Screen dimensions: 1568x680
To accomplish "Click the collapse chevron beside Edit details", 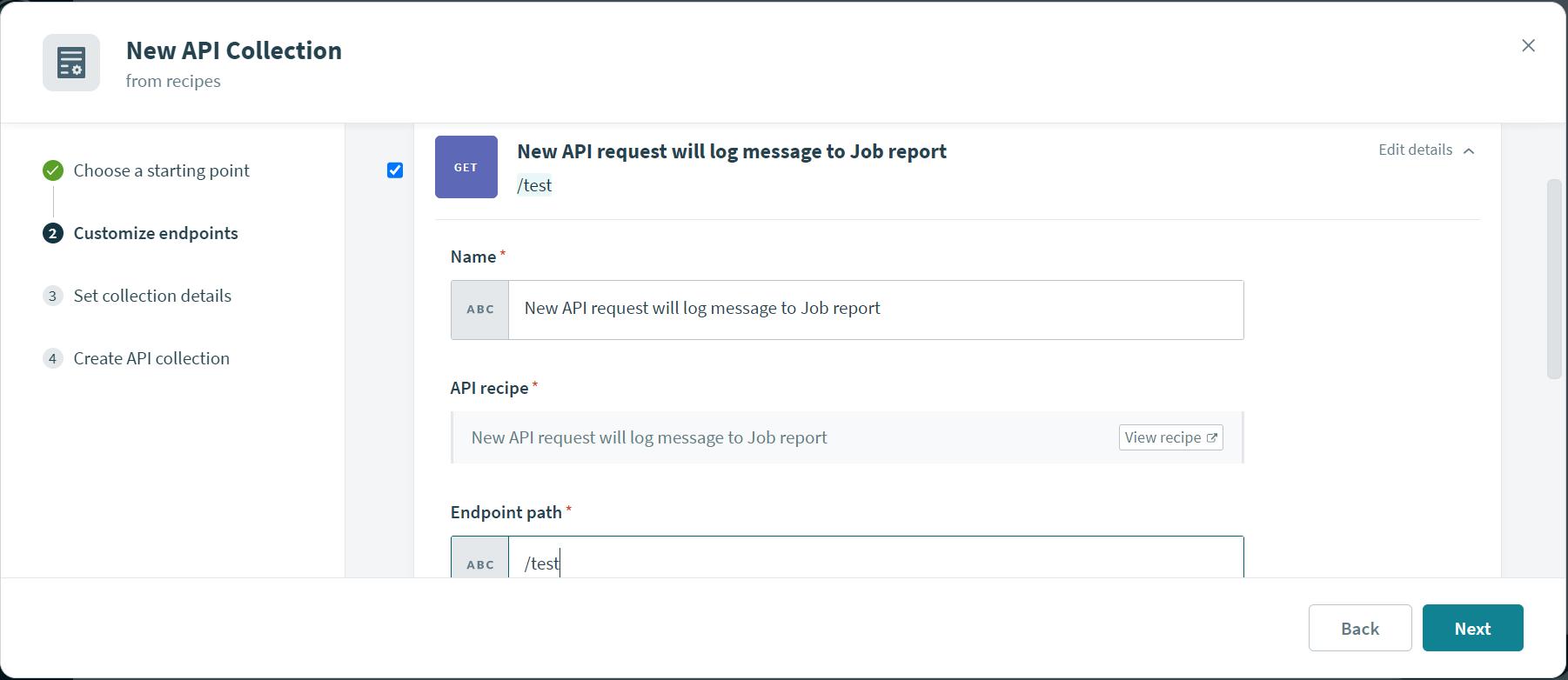I will pyautogui.click(x=1469, y=150).
